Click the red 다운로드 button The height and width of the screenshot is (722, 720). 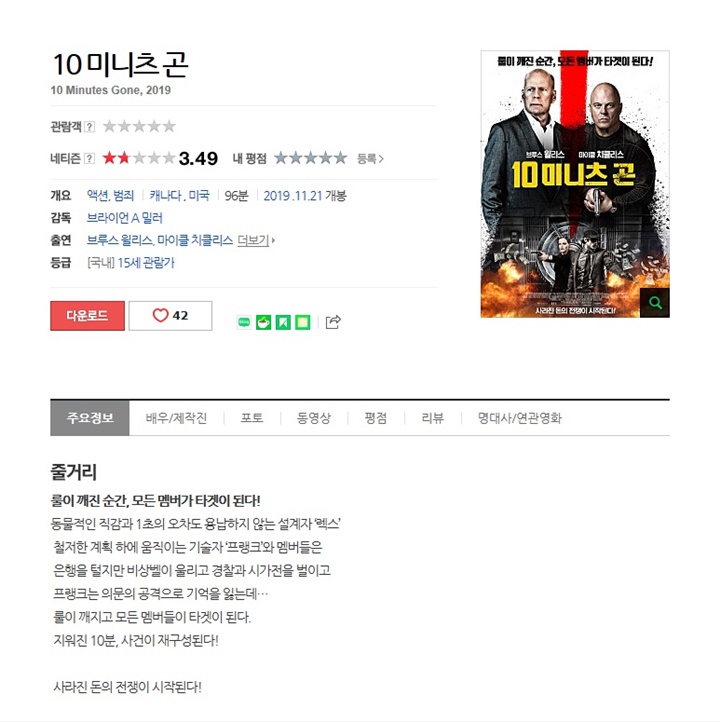coord(87,316)
